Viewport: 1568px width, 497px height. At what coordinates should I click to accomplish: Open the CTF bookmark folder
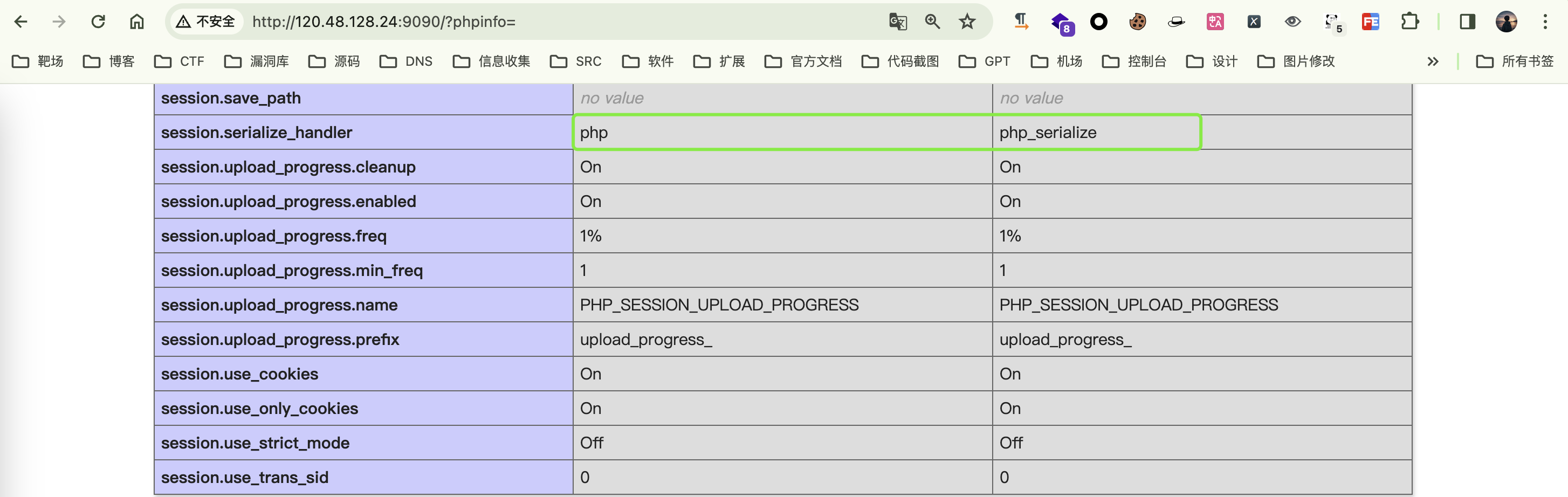click(x=179, y=61)
